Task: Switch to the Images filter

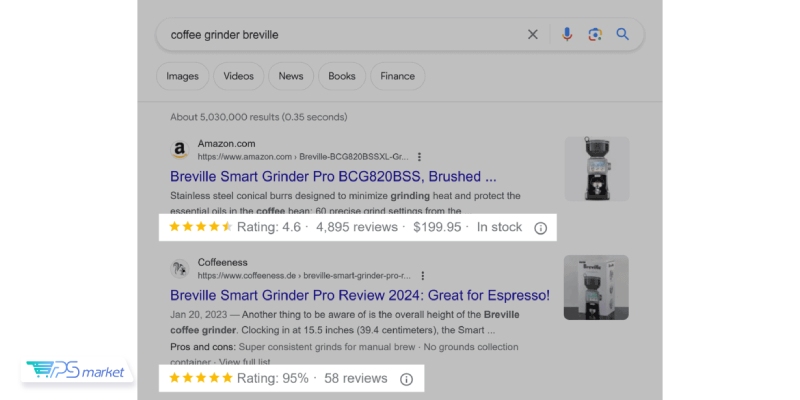Action: coord(182,76)
